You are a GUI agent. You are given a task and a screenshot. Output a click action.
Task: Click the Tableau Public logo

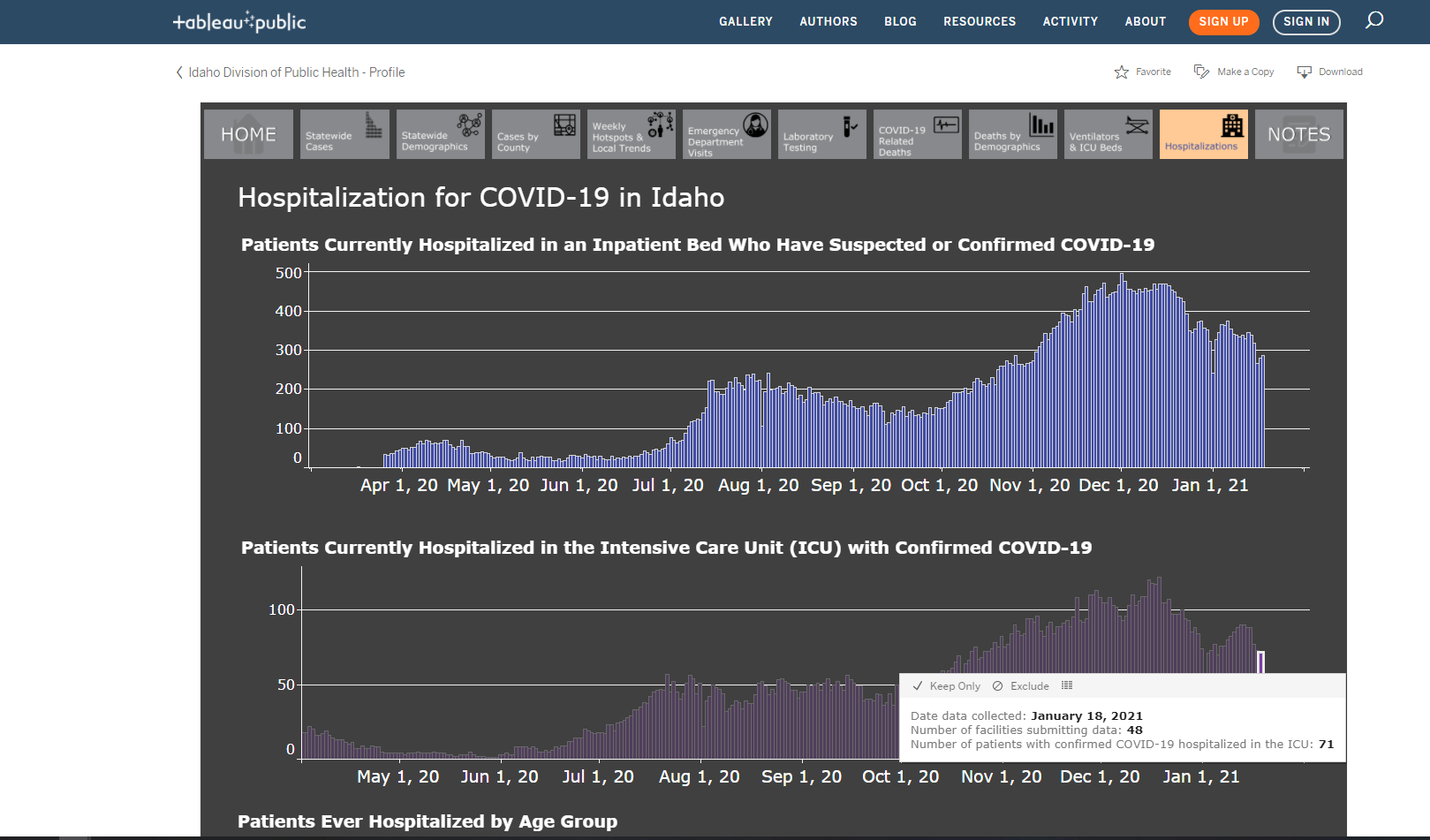(x=239, y=21)
